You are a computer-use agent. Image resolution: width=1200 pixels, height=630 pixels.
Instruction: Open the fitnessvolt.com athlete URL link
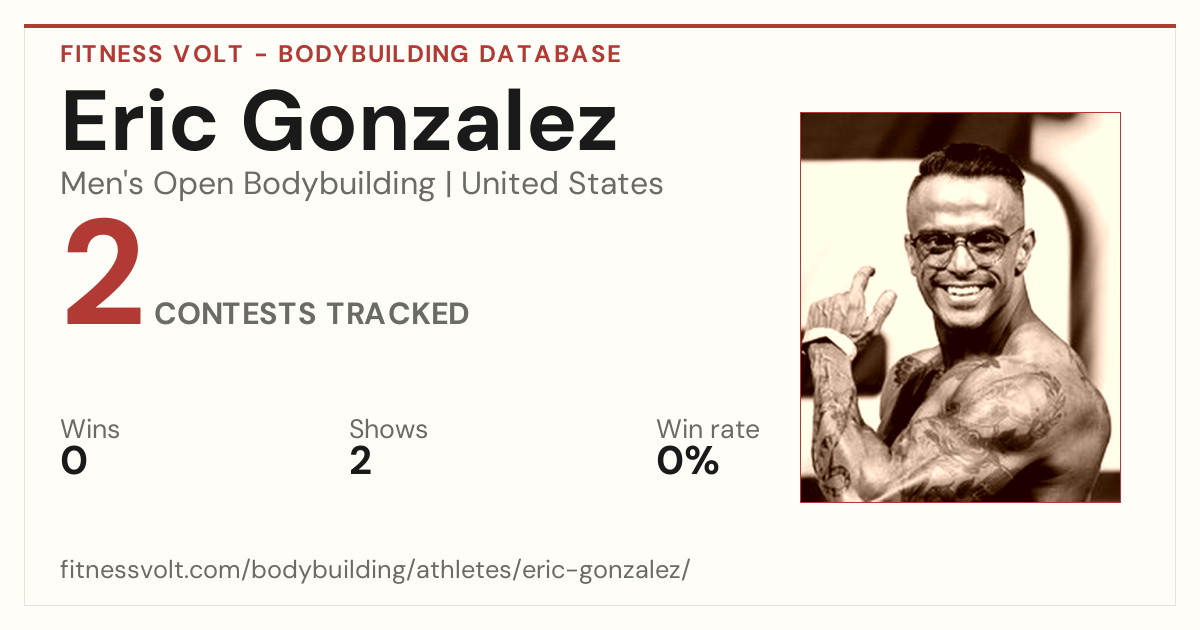tap(375, 570)
